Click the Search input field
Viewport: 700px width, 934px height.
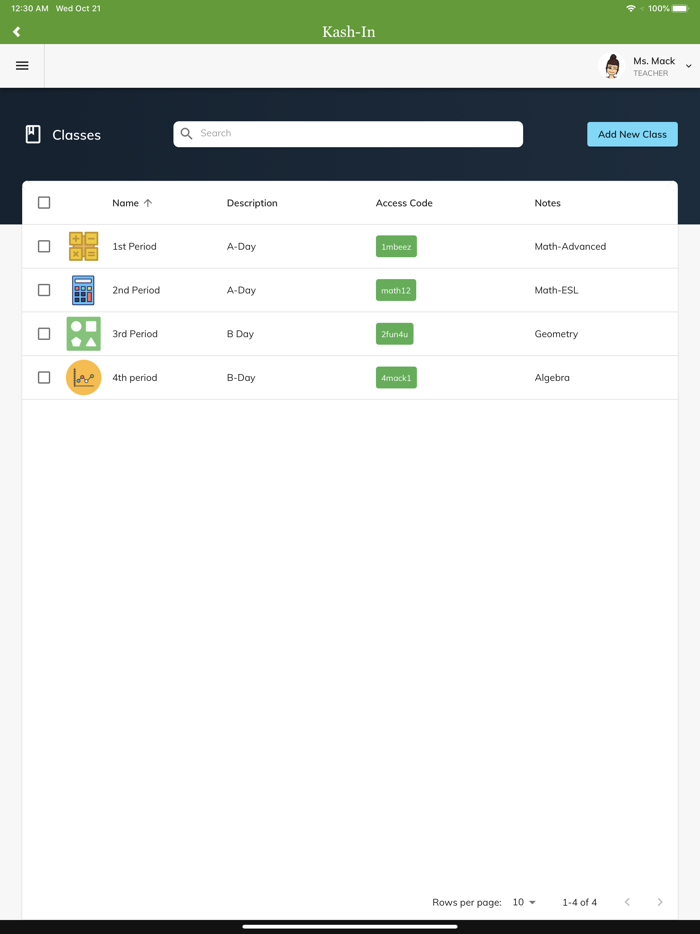(348, 134)
